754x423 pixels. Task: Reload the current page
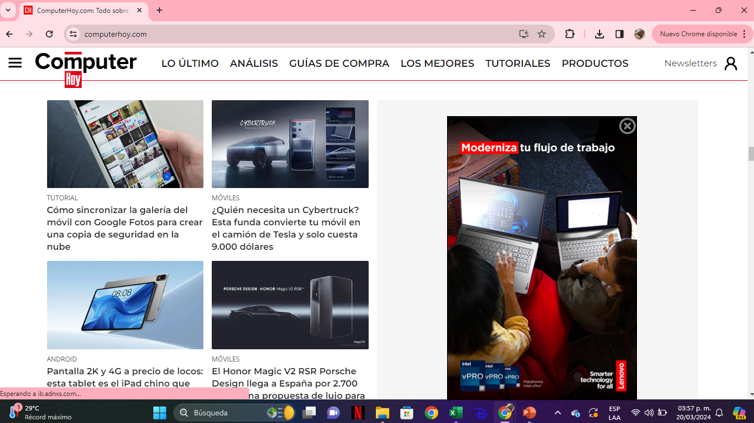pyautogui.click(x=49, y=34)
